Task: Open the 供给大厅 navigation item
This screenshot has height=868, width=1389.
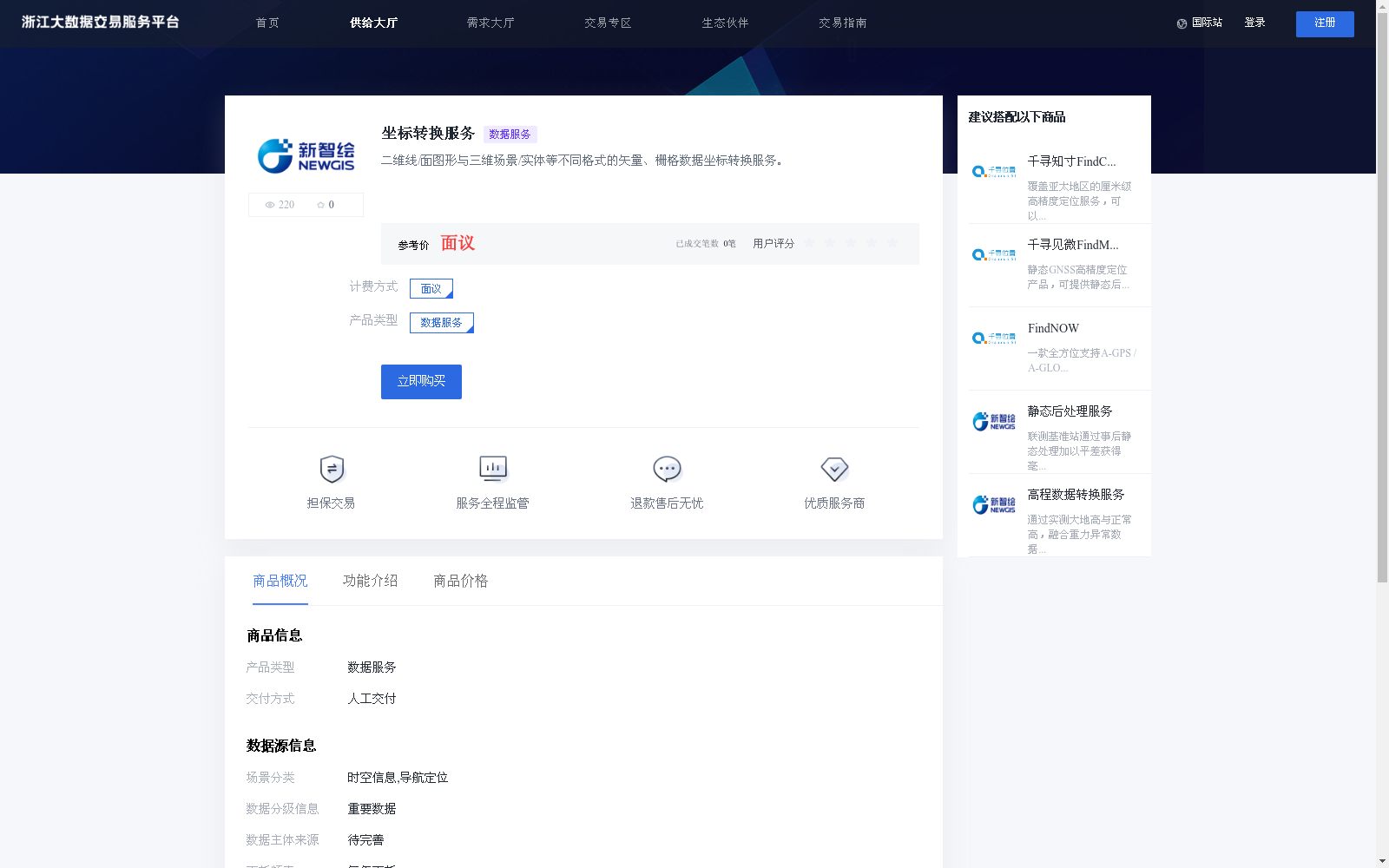Action: (373, 23)
